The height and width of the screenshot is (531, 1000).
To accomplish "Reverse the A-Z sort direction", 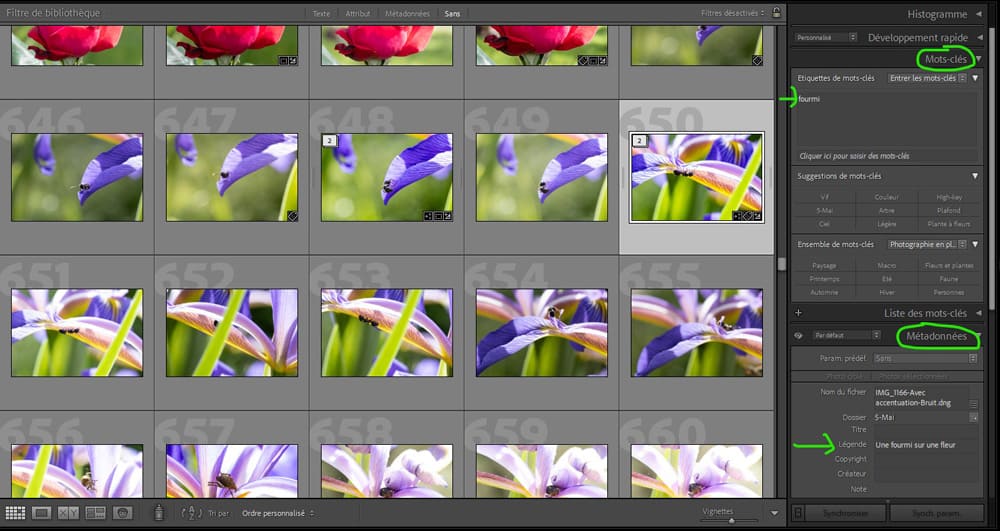I will 192,513.
